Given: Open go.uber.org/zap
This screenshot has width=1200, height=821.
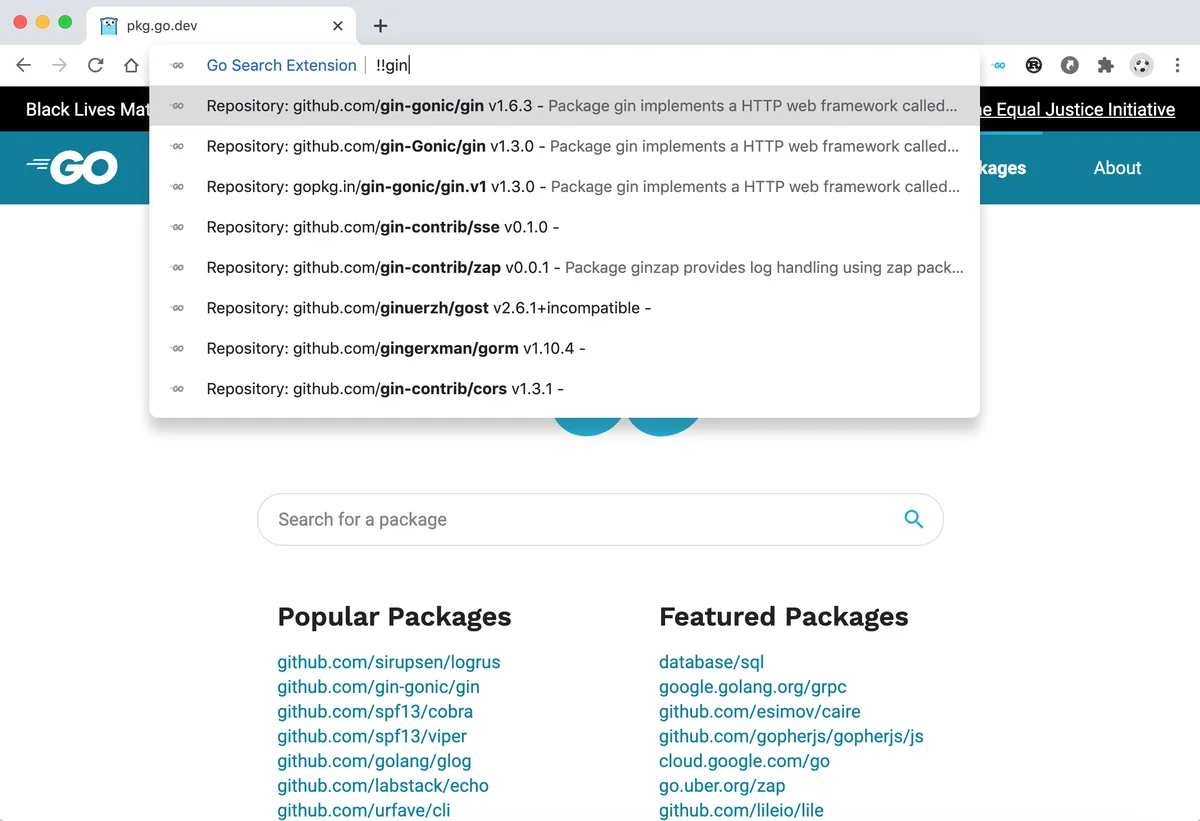Looking at the screenshot, I should [722, 786].
